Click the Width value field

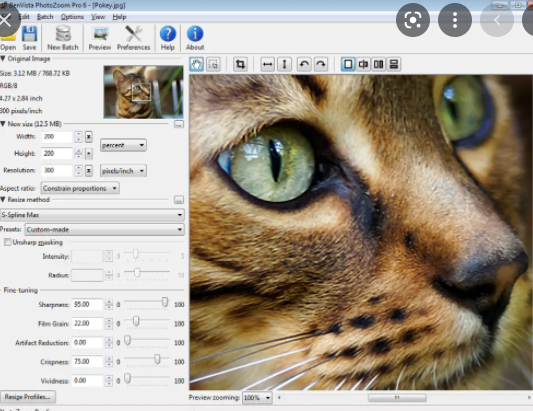57,137
